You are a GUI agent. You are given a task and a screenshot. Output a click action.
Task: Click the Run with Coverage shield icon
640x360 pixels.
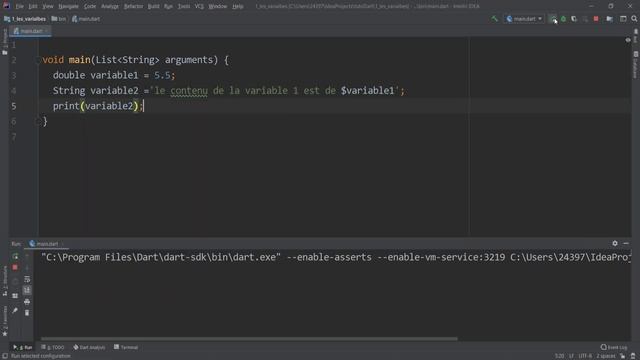coord(574,19)
